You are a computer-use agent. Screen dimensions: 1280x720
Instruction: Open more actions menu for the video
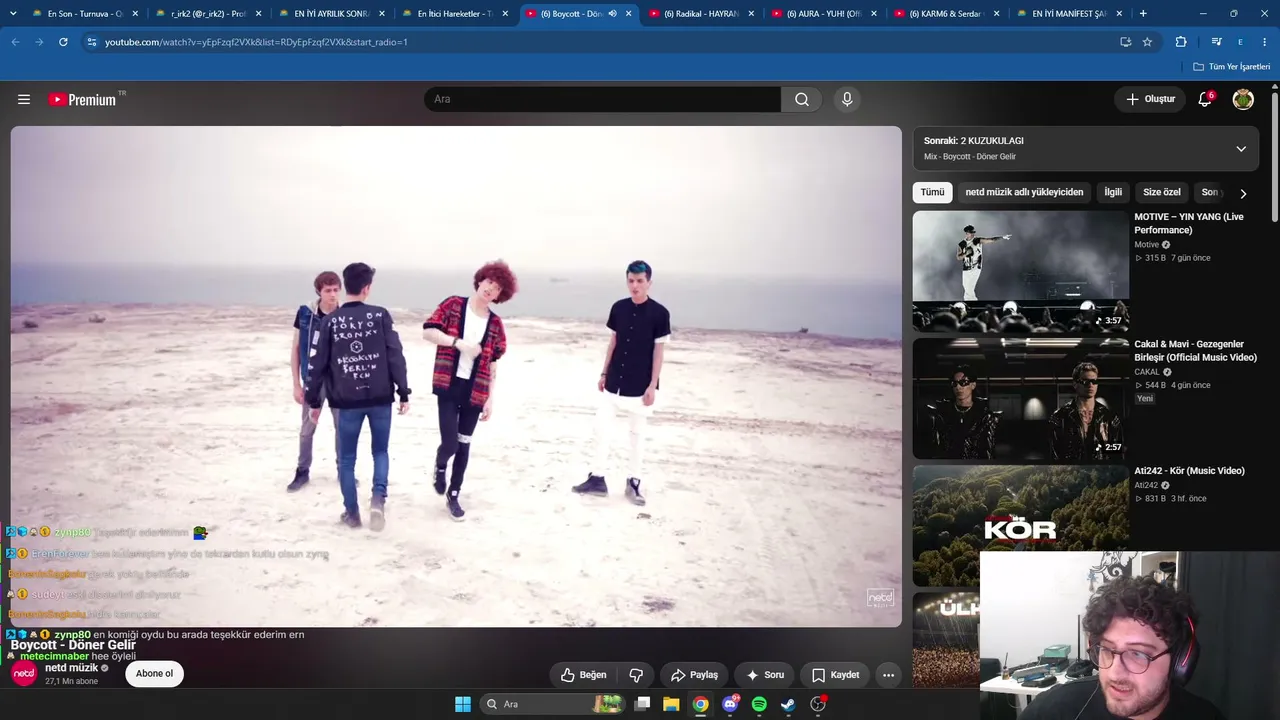888,675
